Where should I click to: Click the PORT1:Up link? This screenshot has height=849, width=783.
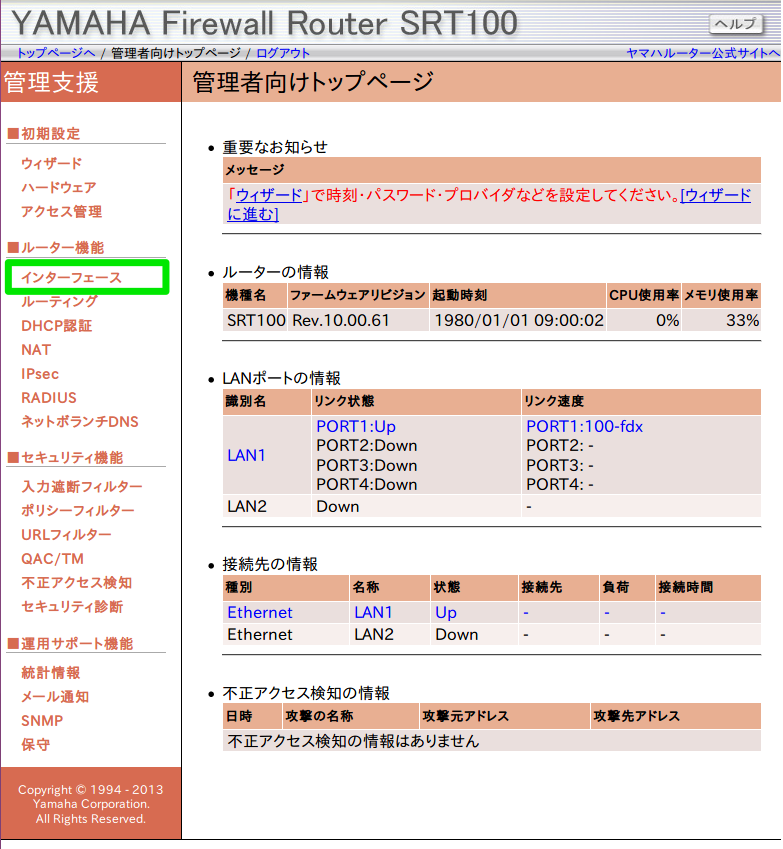tap(356, 426)
